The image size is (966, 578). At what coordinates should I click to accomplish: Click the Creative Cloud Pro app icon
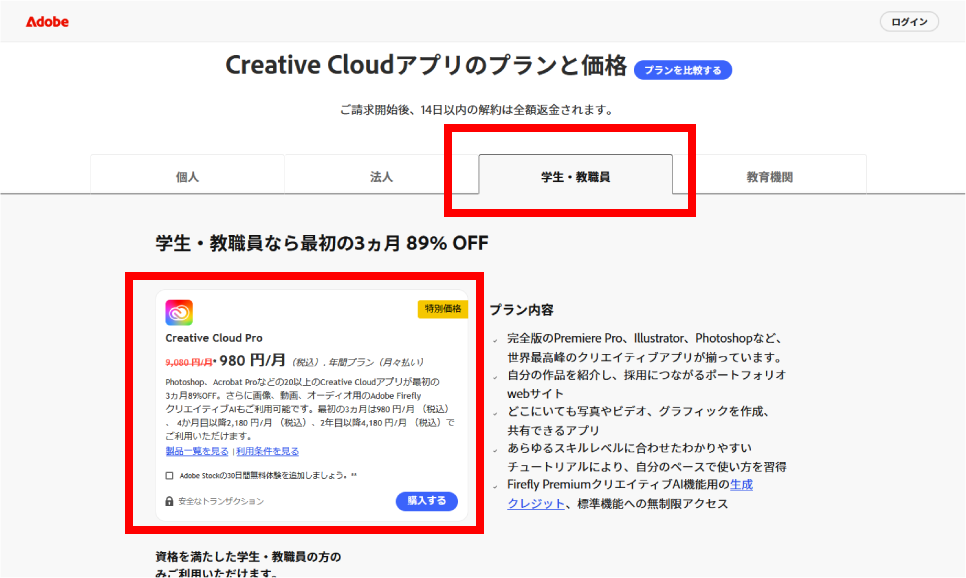(x=179, y=312)
